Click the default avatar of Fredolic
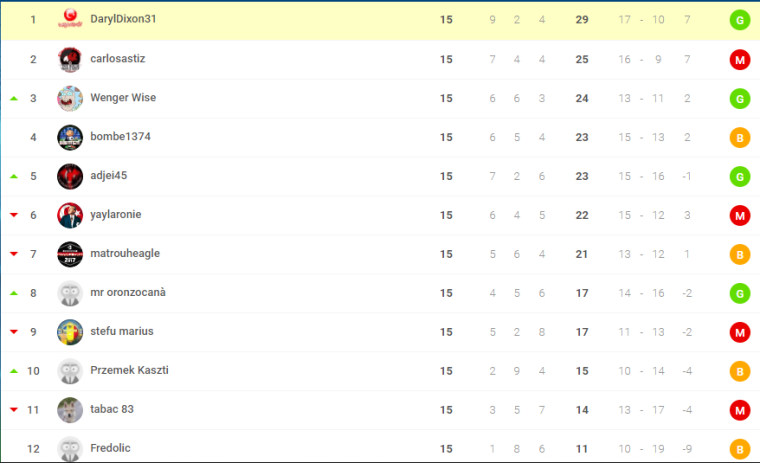This screenshot has width=760, height=463. click(70, 449)
